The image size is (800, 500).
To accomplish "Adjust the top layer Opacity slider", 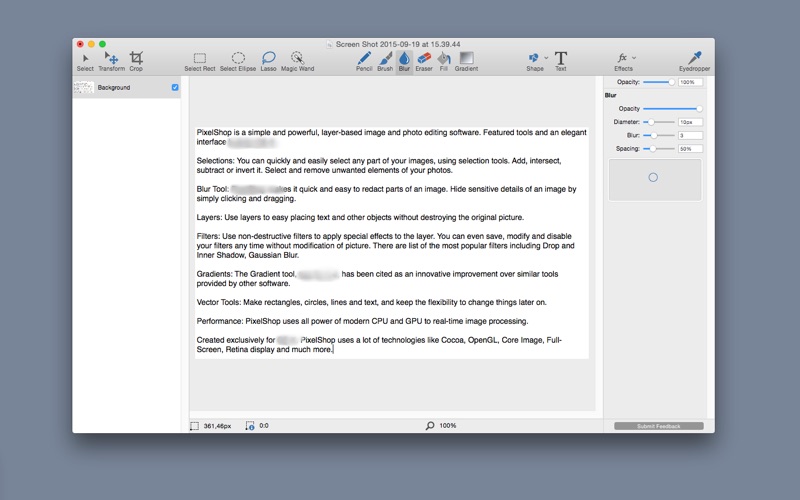I will click(x=659, y=82).
